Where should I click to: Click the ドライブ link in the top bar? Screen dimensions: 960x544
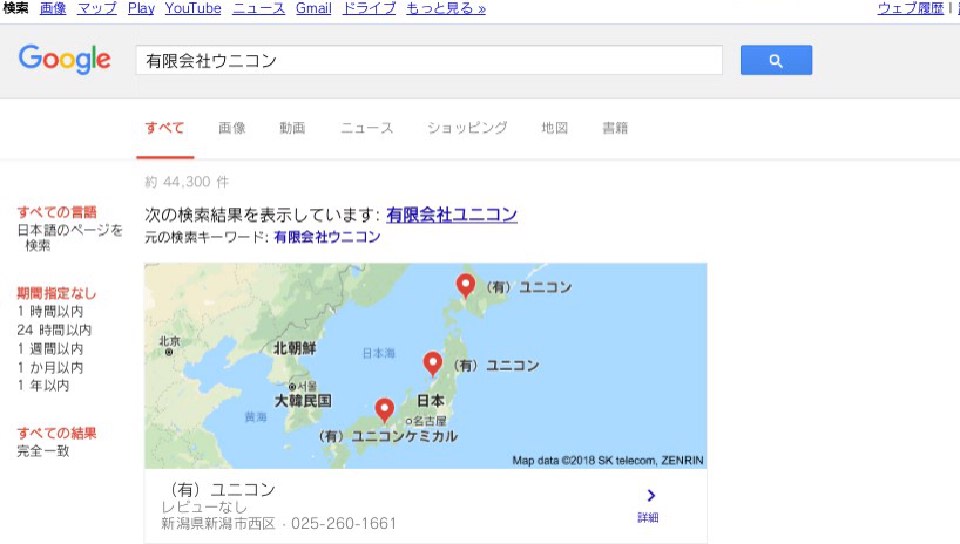pos(369,8)
